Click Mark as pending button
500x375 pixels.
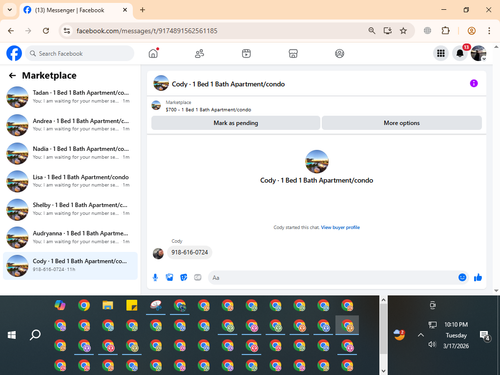point(236,123)
